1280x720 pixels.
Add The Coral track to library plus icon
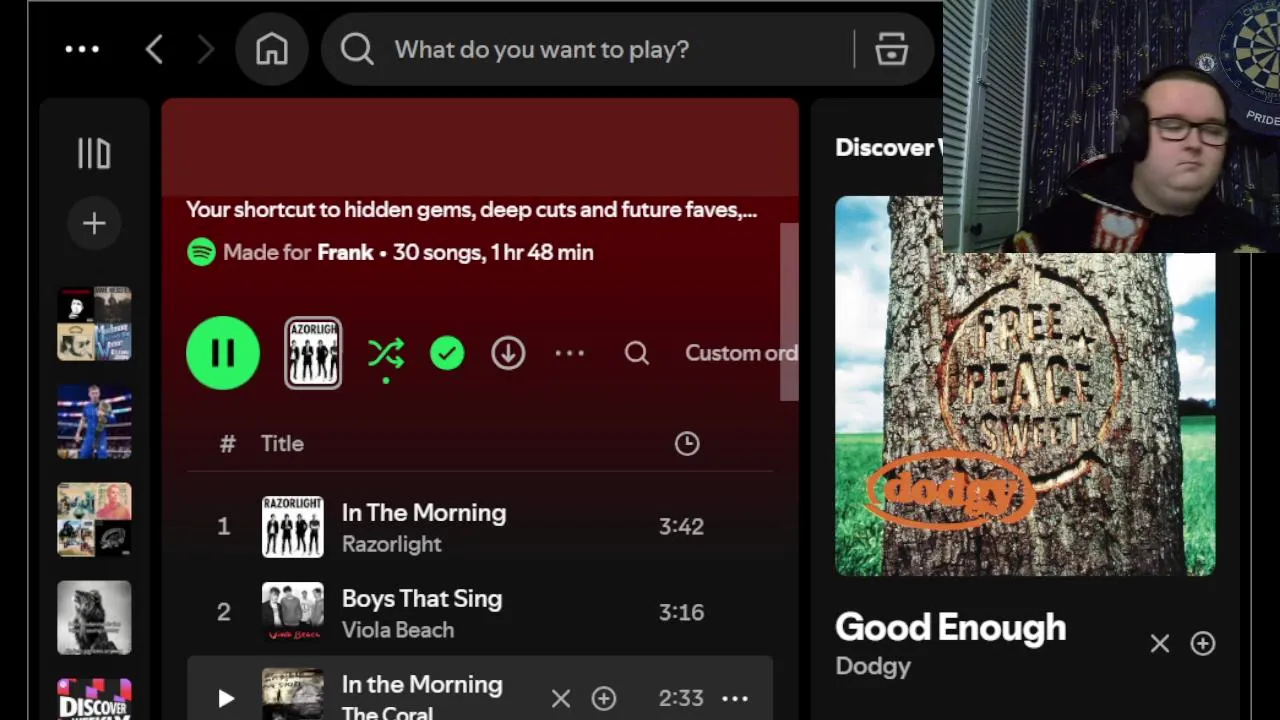(604, 698)
